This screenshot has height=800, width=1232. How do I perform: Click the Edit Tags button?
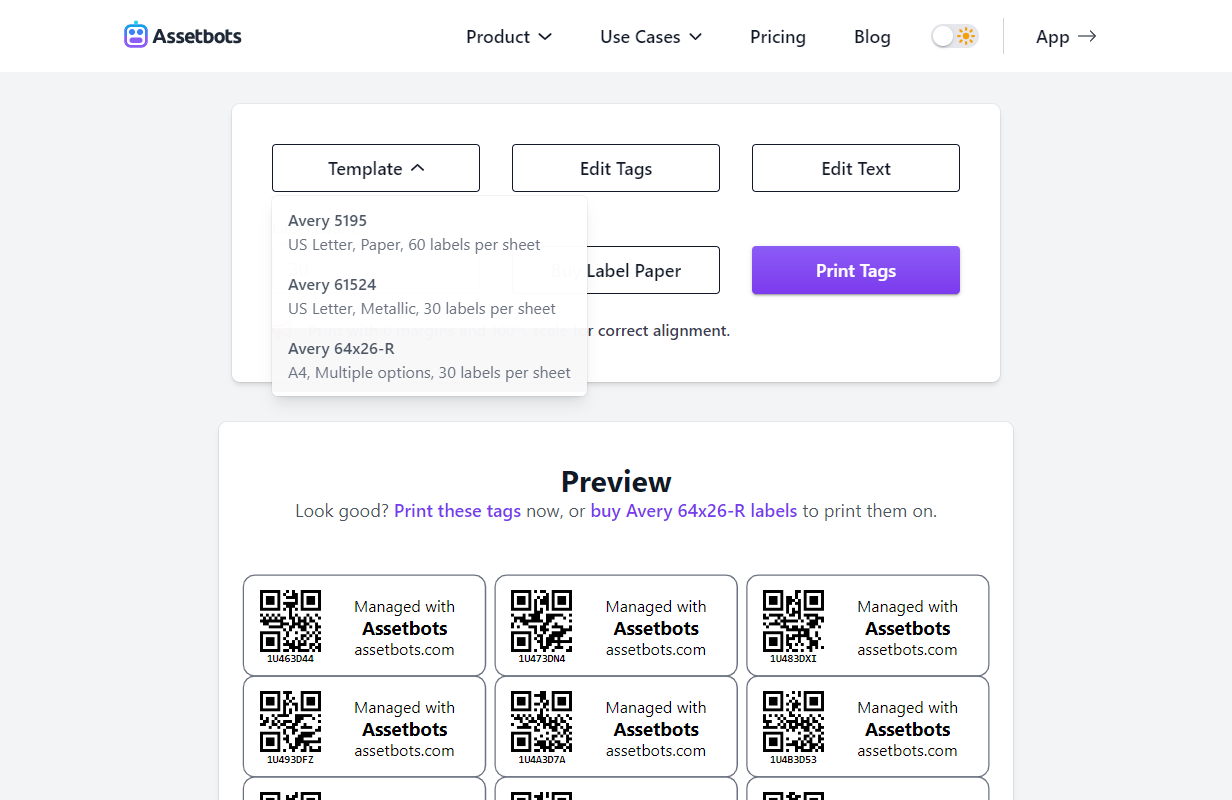click(x=616, y=168)
